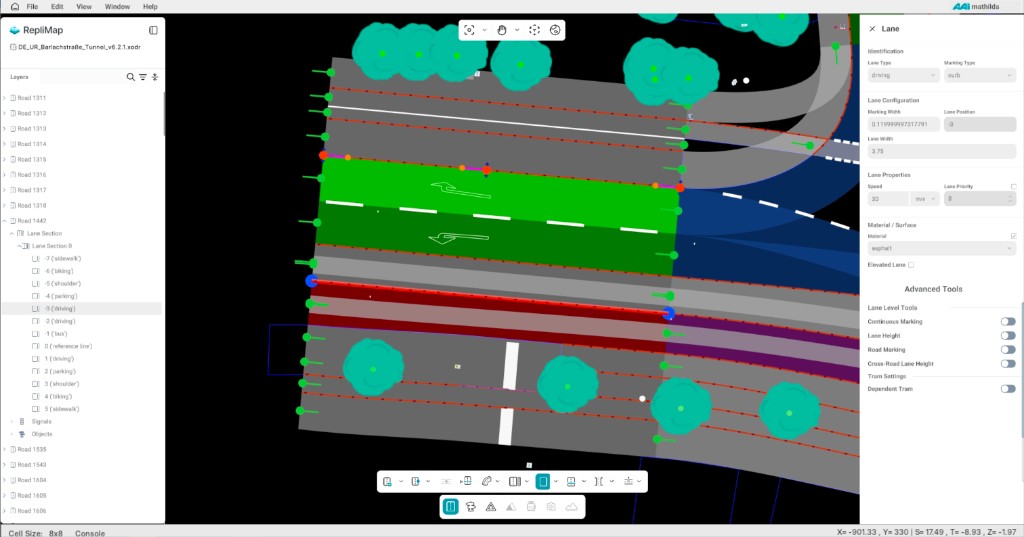This screenshot has width=1024, height=537.
Task: Click the lane marking underline tool icon
Action: (571, 481)
